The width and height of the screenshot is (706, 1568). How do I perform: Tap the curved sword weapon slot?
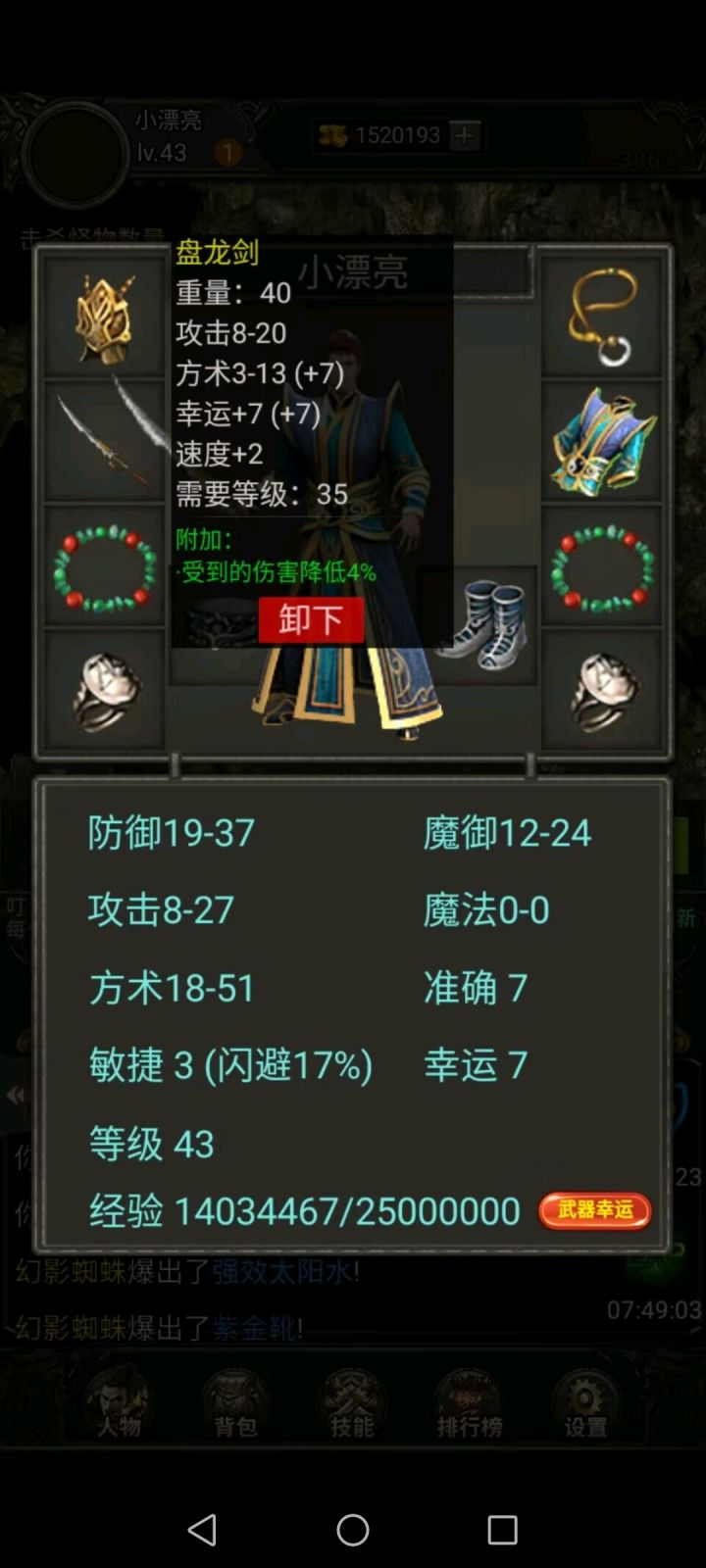[105, 442]
